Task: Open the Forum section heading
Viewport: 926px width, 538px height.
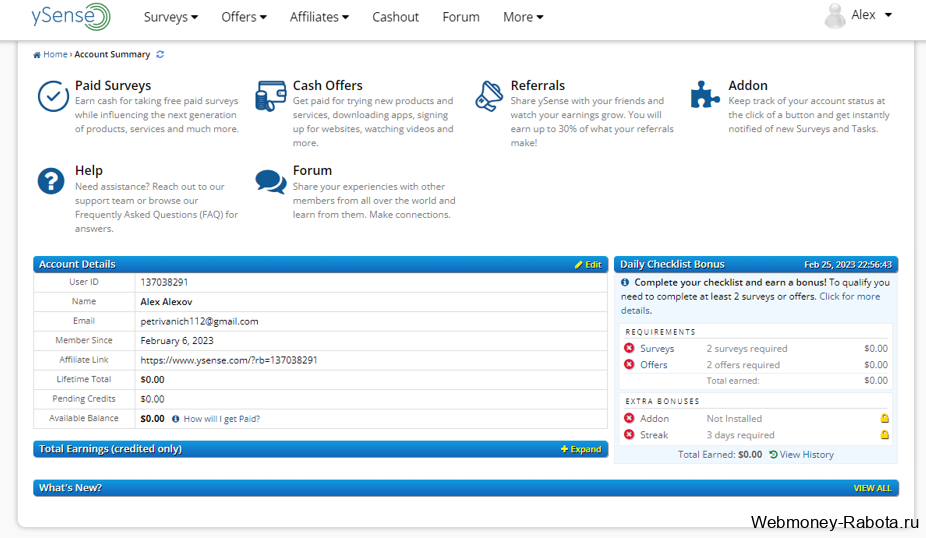Action: [x=312, y=171]
